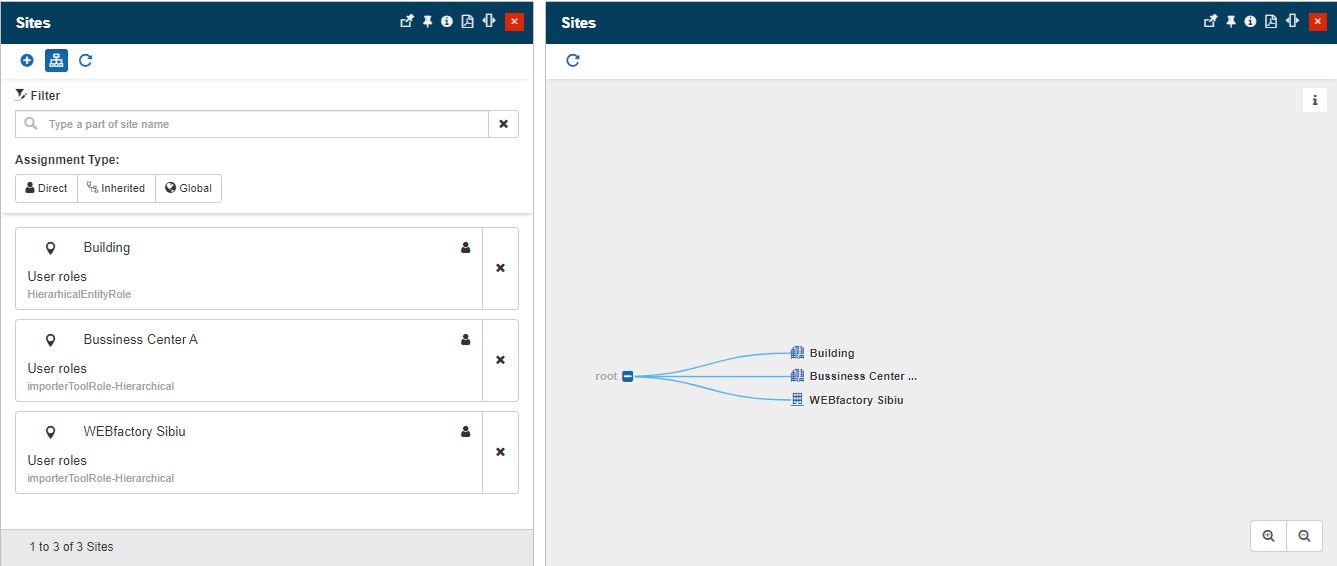Enable the Global assignment type filter
The height and width of the screenshot is (566, 1337).
coord(188,188)
